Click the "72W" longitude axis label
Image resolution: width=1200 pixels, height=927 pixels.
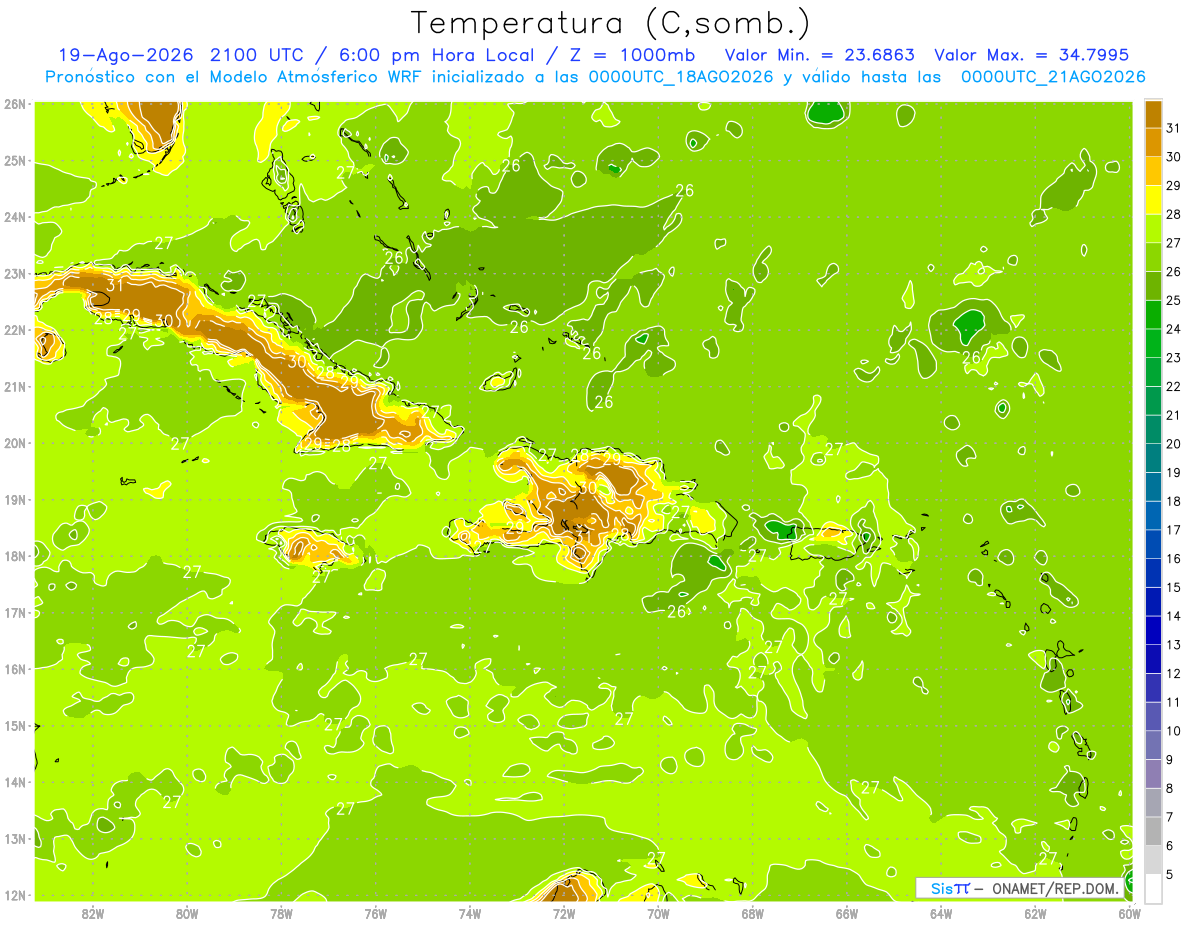[x=564, y=914]
